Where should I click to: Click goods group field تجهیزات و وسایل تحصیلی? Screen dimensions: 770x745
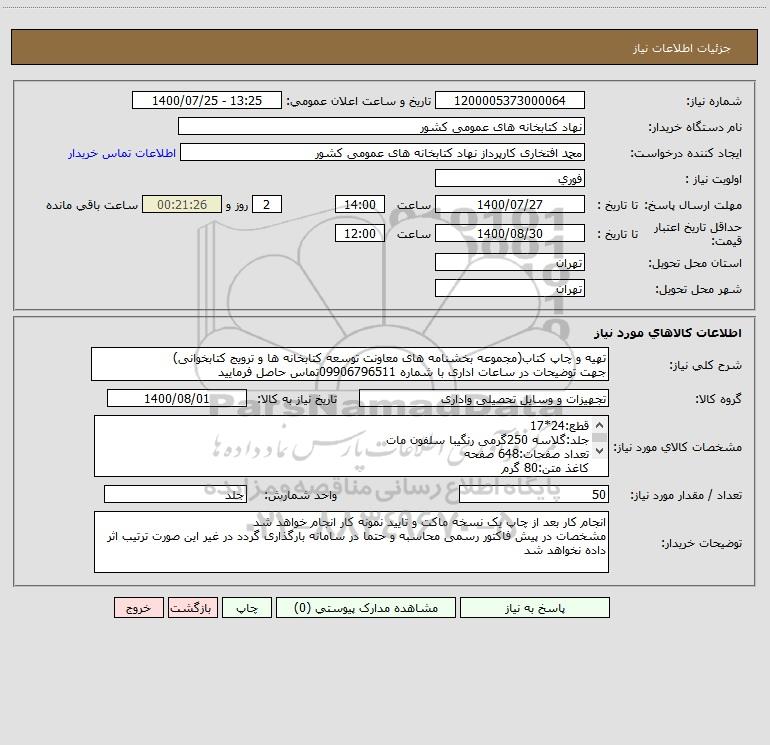pyautogui.click(x=484, y=398)
